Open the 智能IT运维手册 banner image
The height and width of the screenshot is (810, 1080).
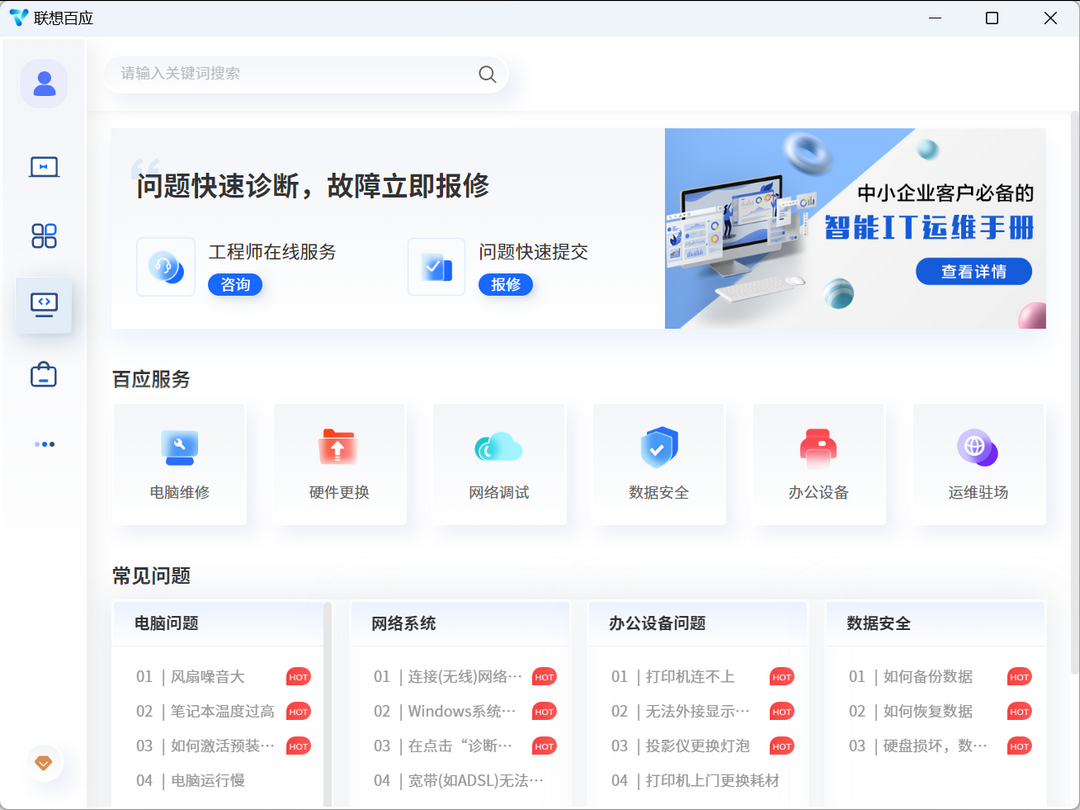click(x=855, y=228)
